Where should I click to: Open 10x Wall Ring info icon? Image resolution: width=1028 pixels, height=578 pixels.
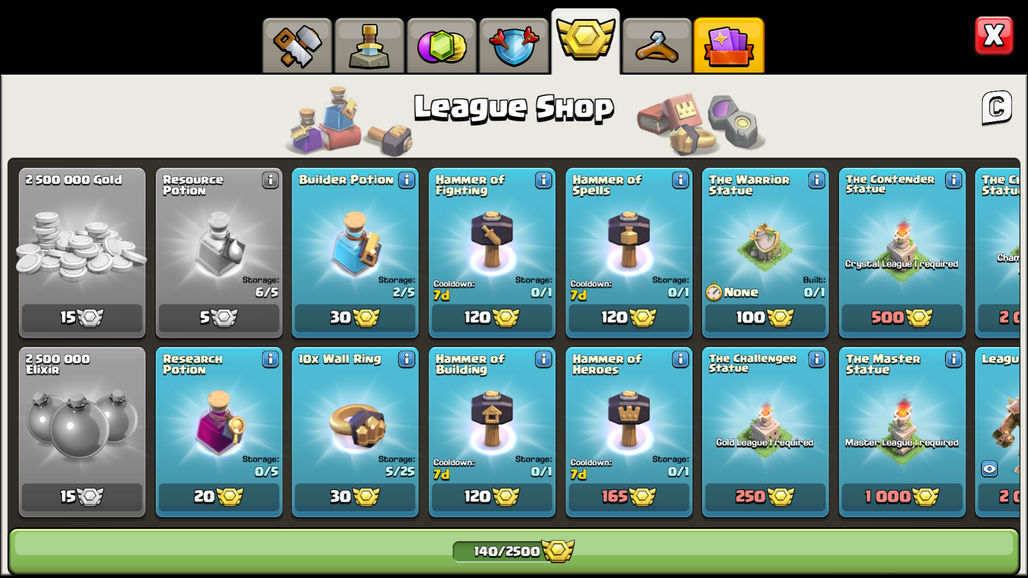406,359
